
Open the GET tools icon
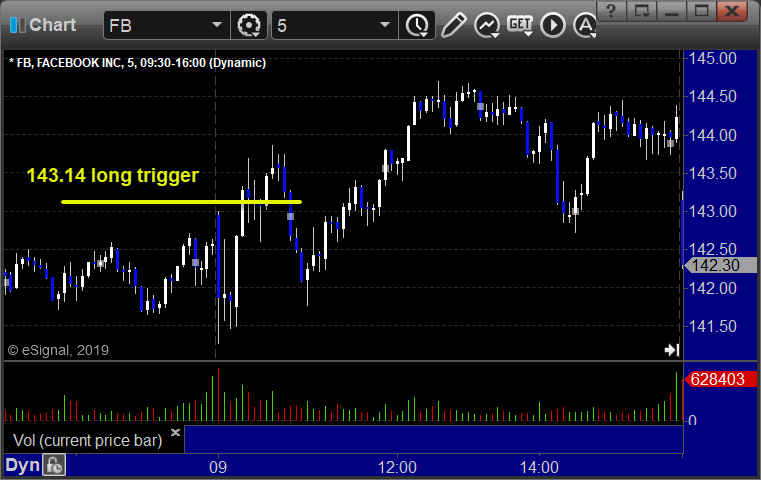tap(520, 25)
